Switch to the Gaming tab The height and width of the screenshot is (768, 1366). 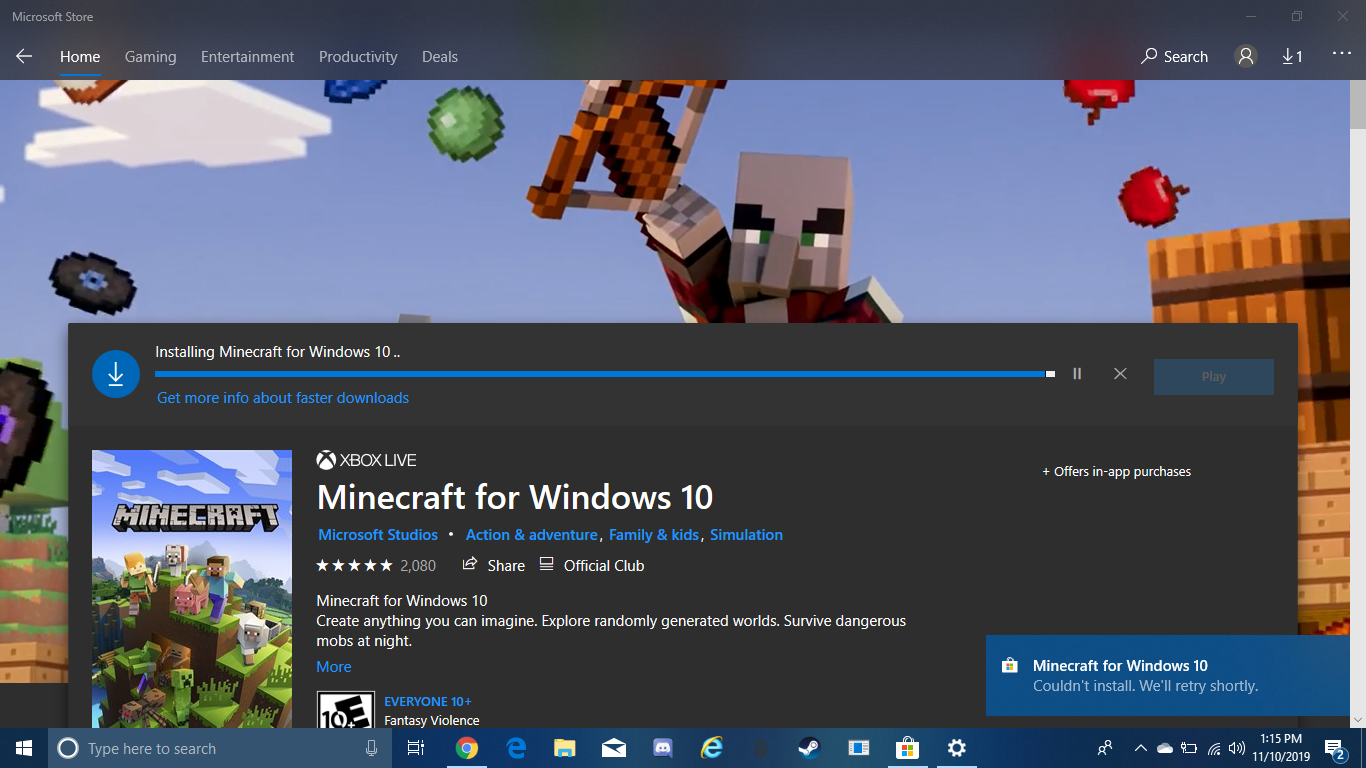tap(150, 57)
